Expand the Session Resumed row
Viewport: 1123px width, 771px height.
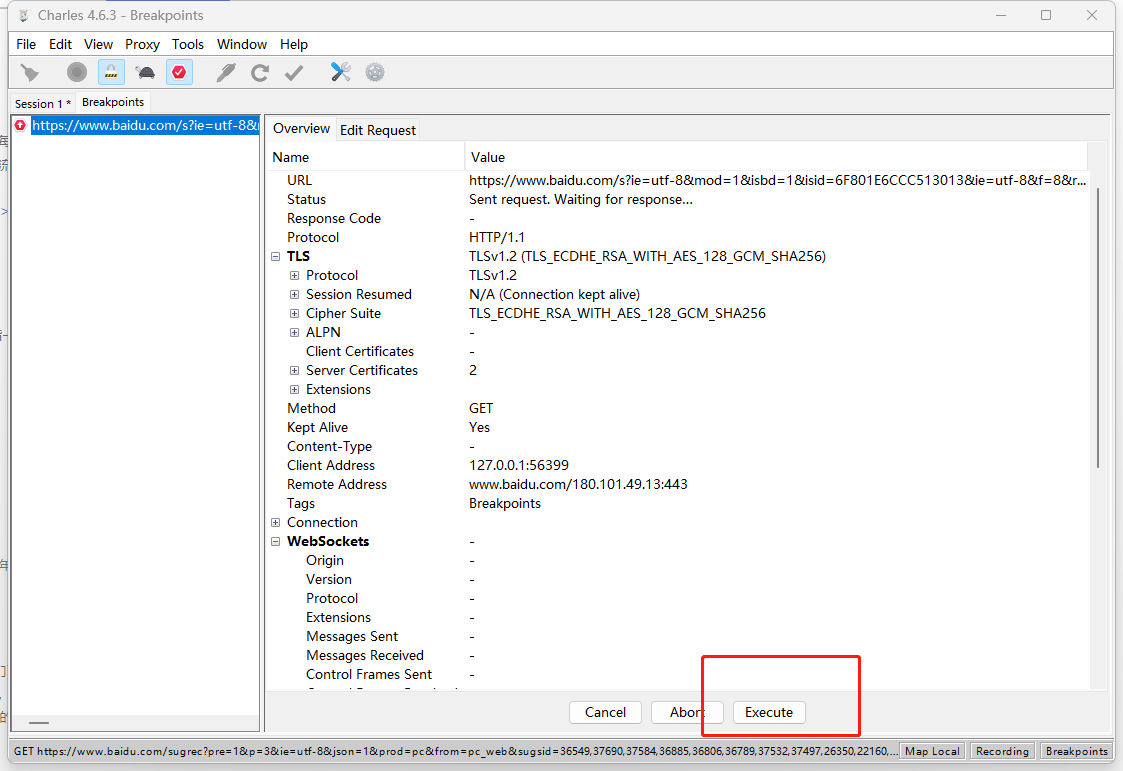pos(294,294)
